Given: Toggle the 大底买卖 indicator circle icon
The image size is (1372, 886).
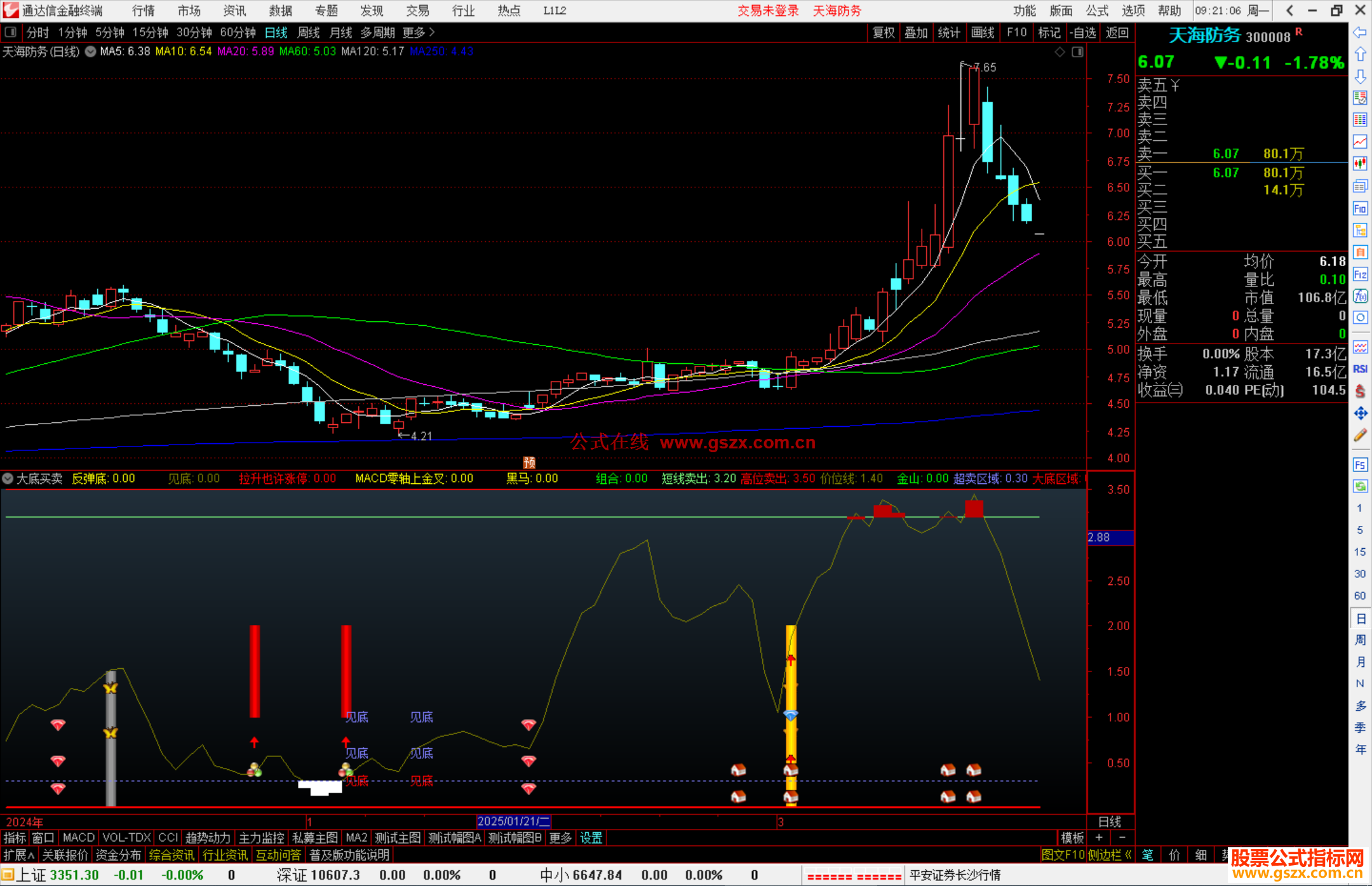Looking at the screenshot, I should [x=8, y=478].
